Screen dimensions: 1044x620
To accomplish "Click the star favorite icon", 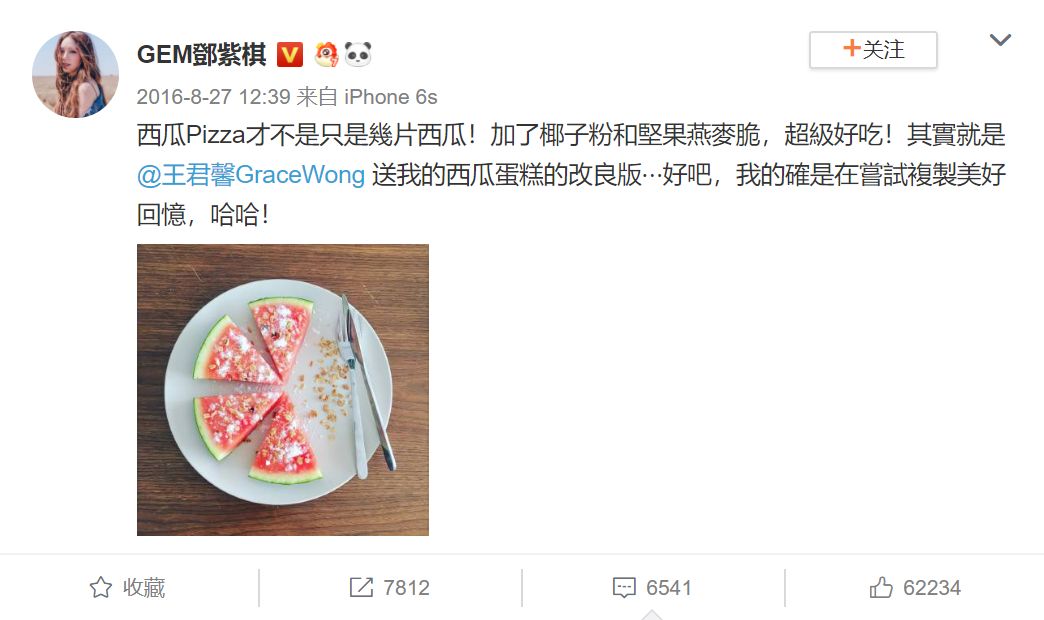I will coord(101,587).
